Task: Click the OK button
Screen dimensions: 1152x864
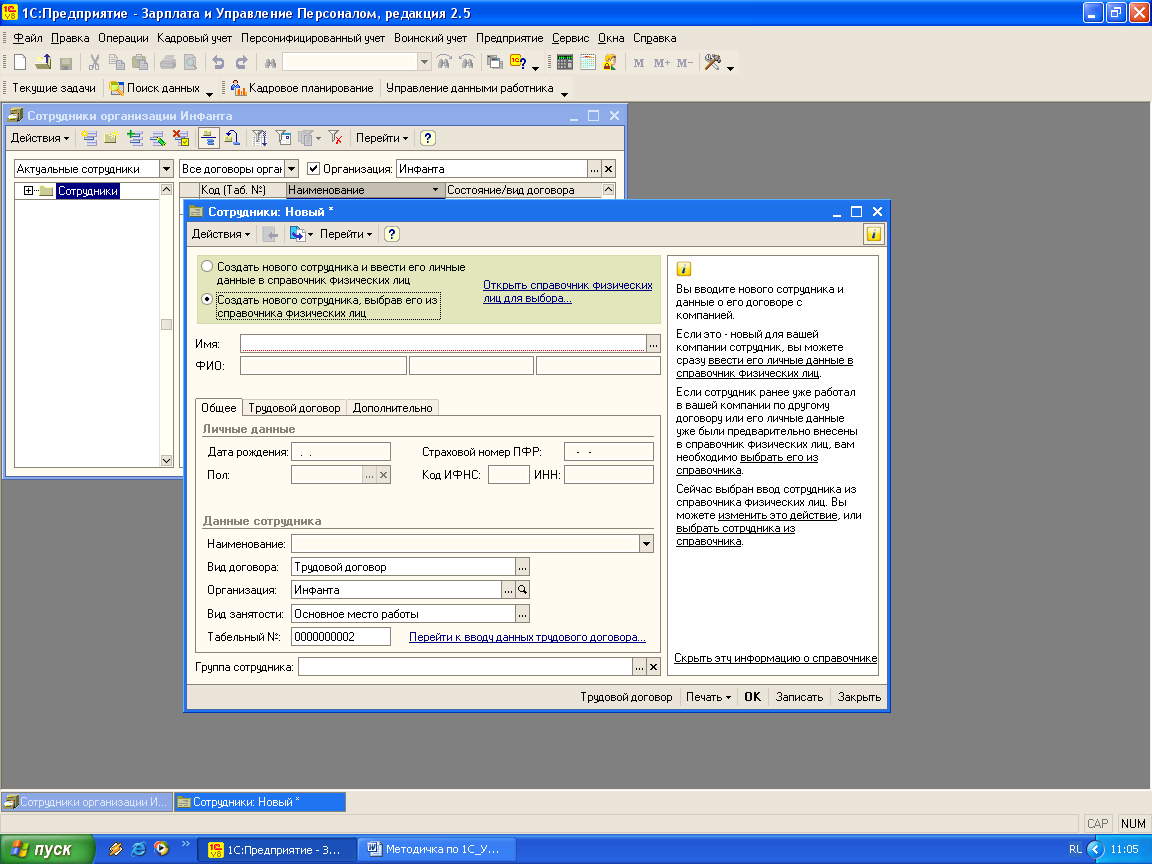Action: pyautogui.click(x=752, y=696)
